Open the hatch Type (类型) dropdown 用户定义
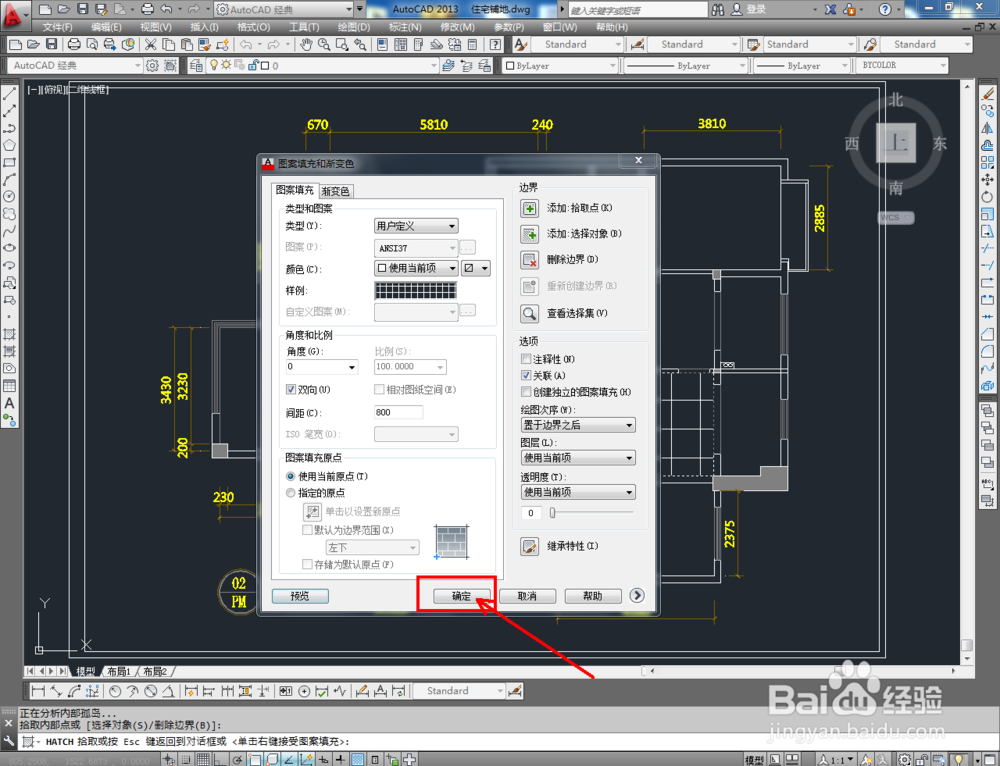This screenshot has width=1000, height=766. point(416,226)
